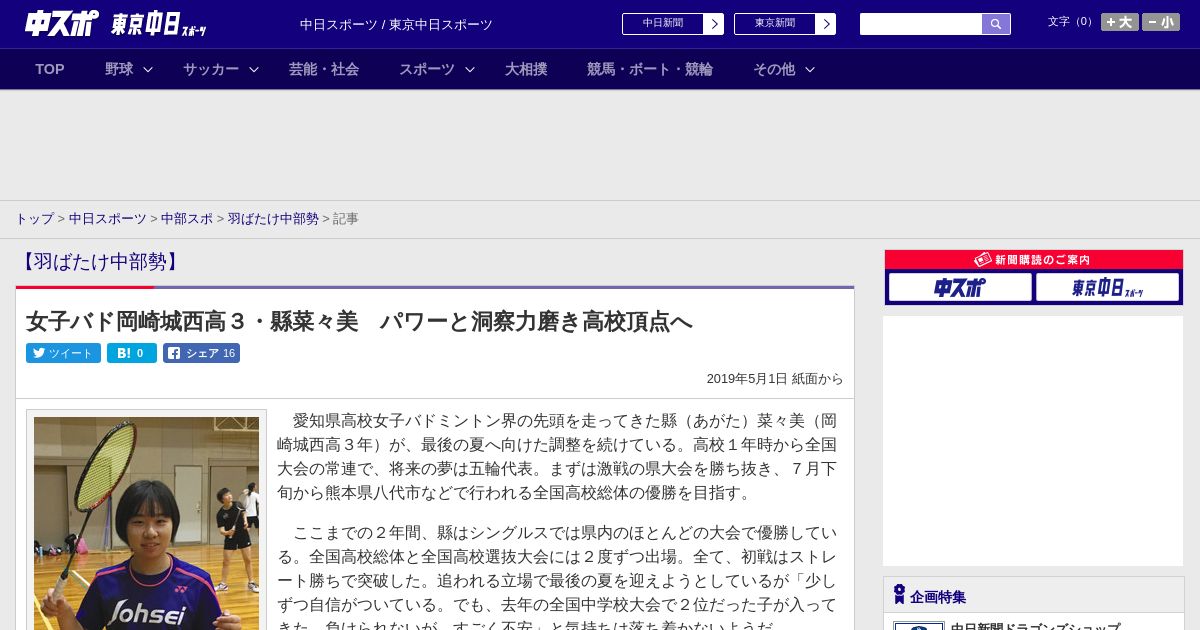Click 羽ばたけ中部勢 breadcrumb link
The width and height of the screenshot is (1200, 630).
click(273, 218)
